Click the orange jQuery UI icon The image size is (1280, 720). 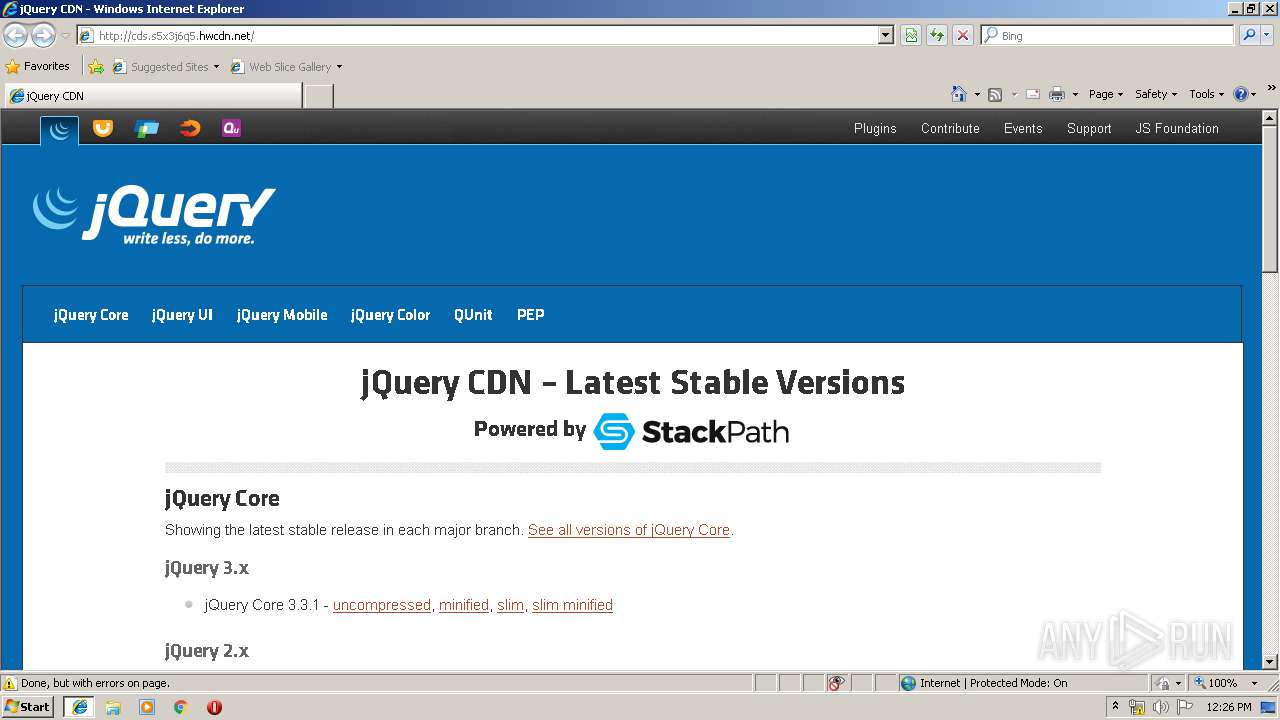click(103, 128)
